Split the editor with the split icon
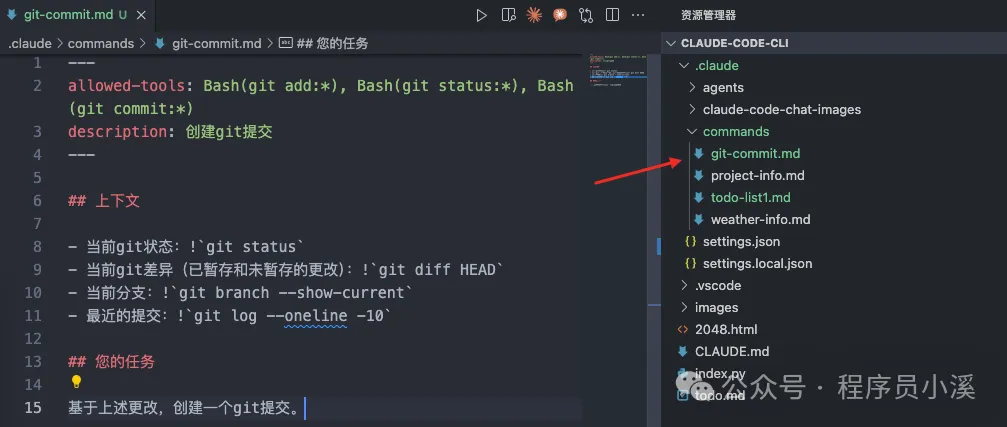The image size is (1007, 427). pyautogui.click(x=612, y=15)
